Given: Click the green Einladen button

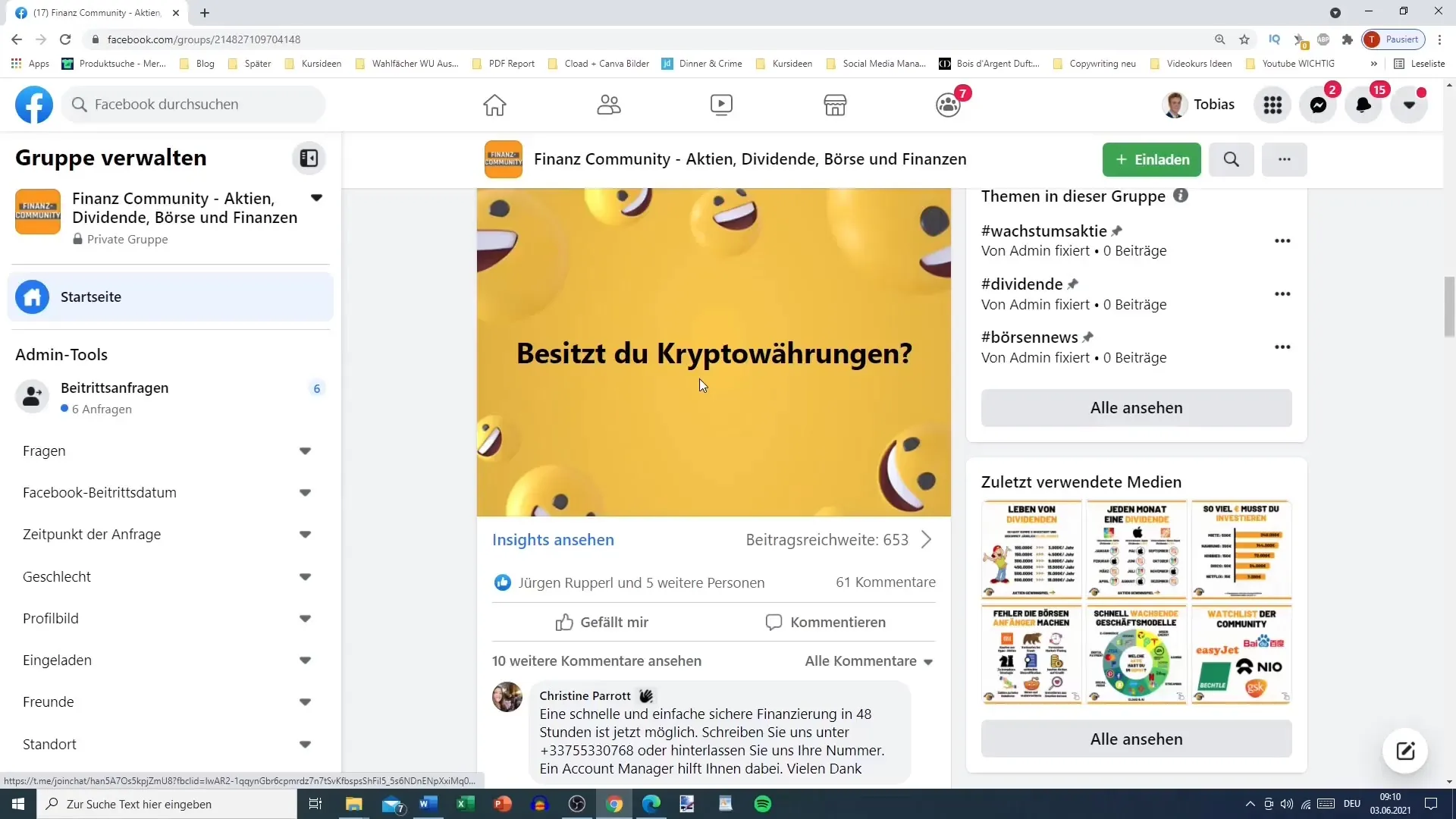Looking at the screenshot, I should (x=1151, y=159).
